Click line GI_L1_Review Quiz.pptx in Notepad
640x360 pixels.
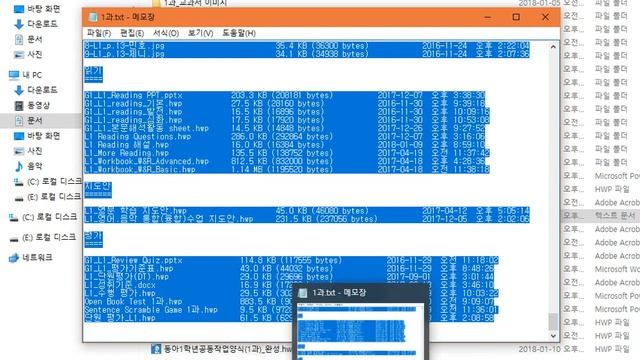point(291,260)
